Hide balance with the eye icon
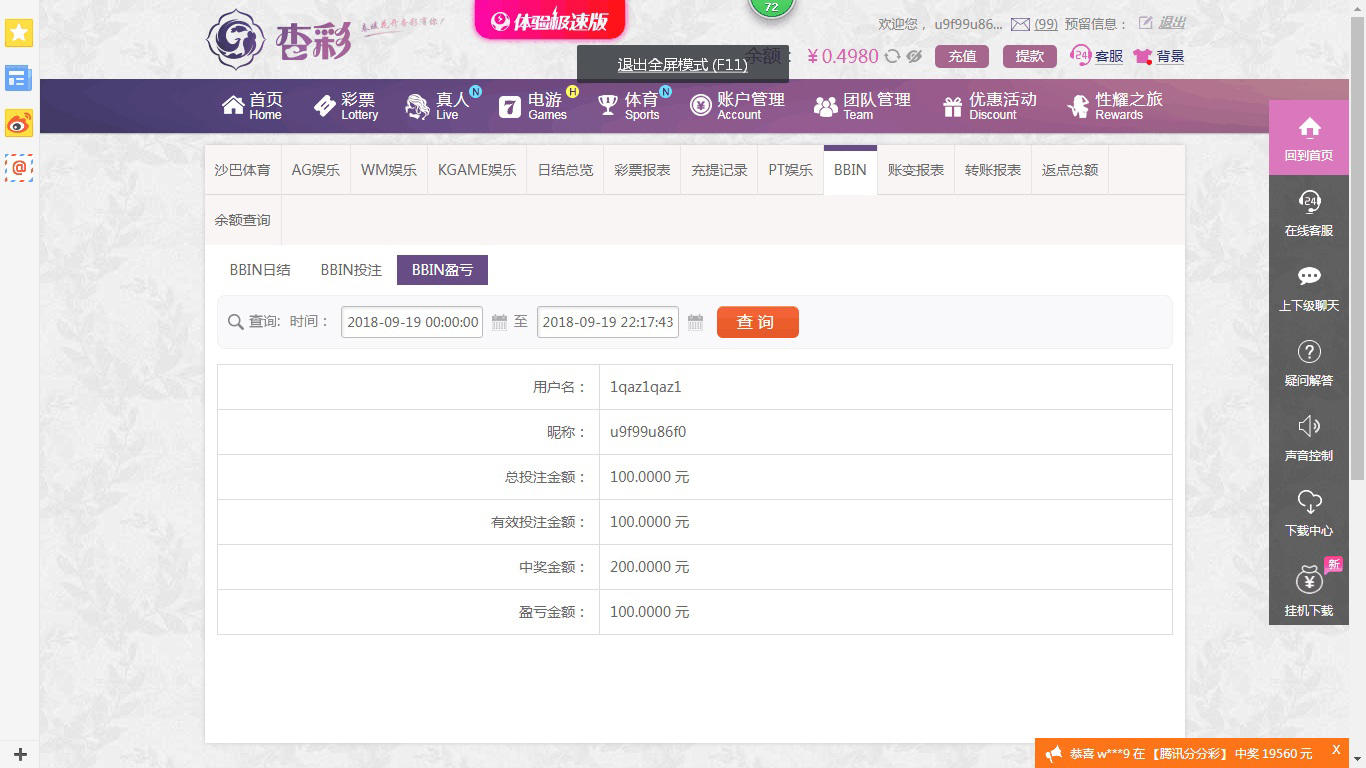 click(x=914, y=57)
